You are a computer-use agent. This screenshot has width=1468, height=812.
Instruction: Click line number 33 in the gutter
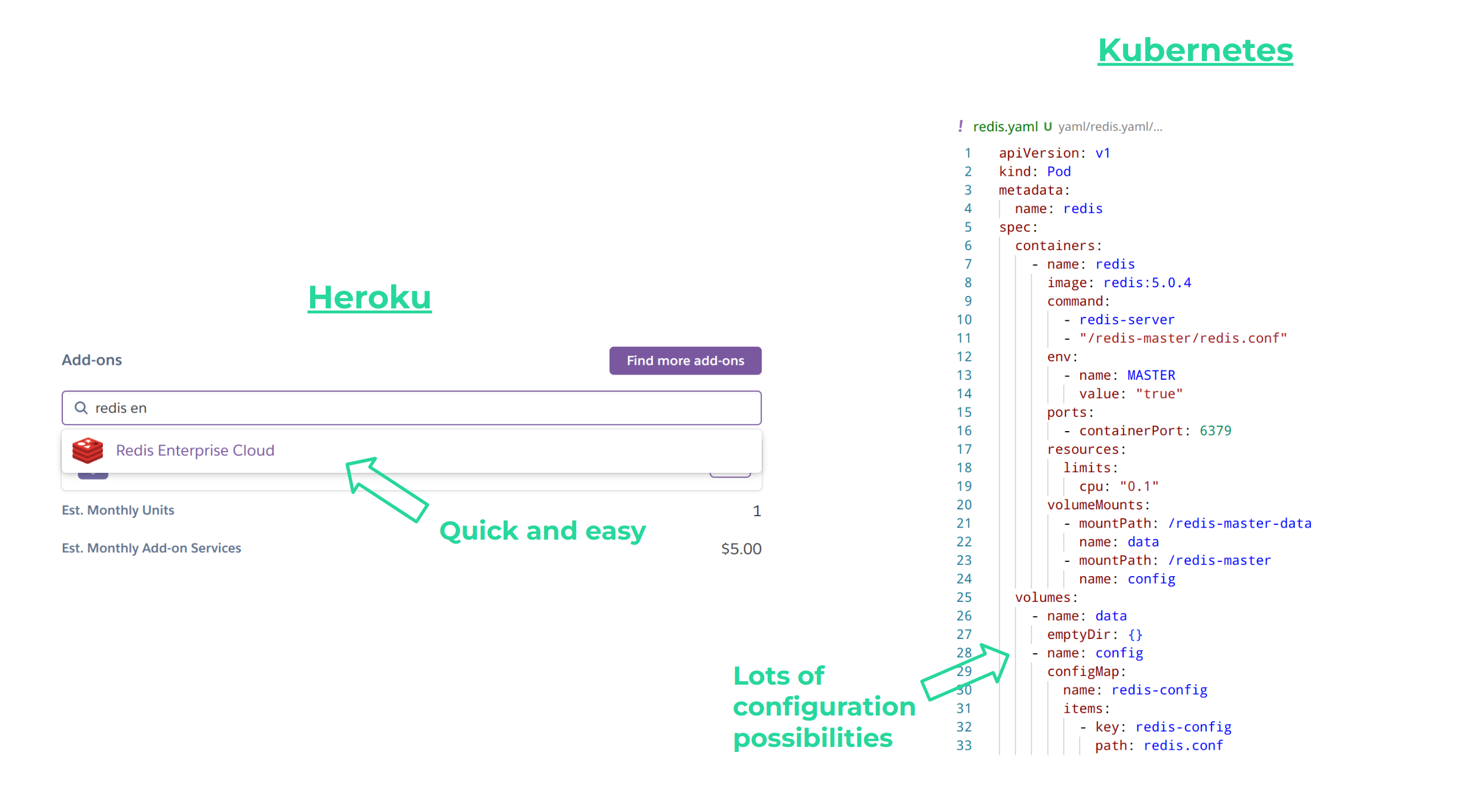coord(964,746)
